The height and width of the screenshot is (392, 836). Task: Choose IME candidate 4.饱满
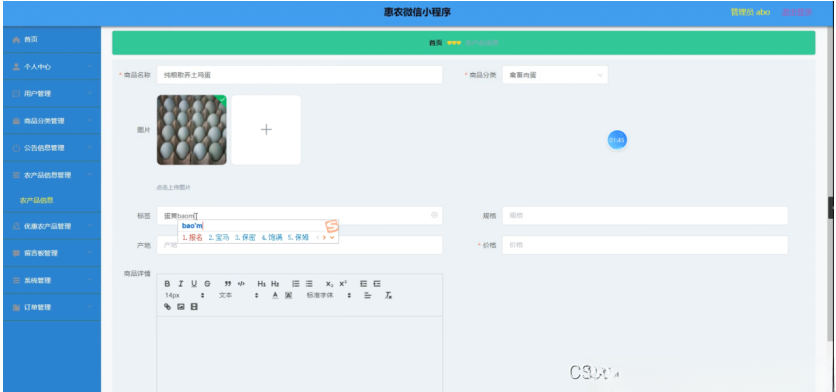point(272,237)
